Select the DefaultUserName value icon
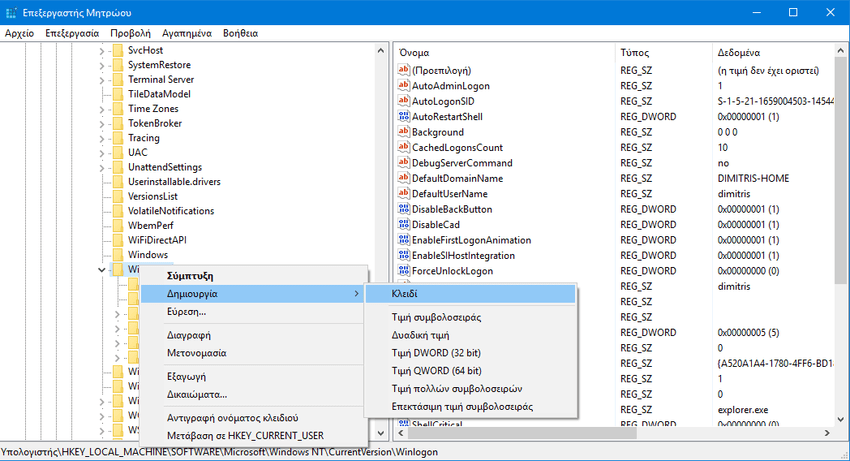 coord(404,194)
